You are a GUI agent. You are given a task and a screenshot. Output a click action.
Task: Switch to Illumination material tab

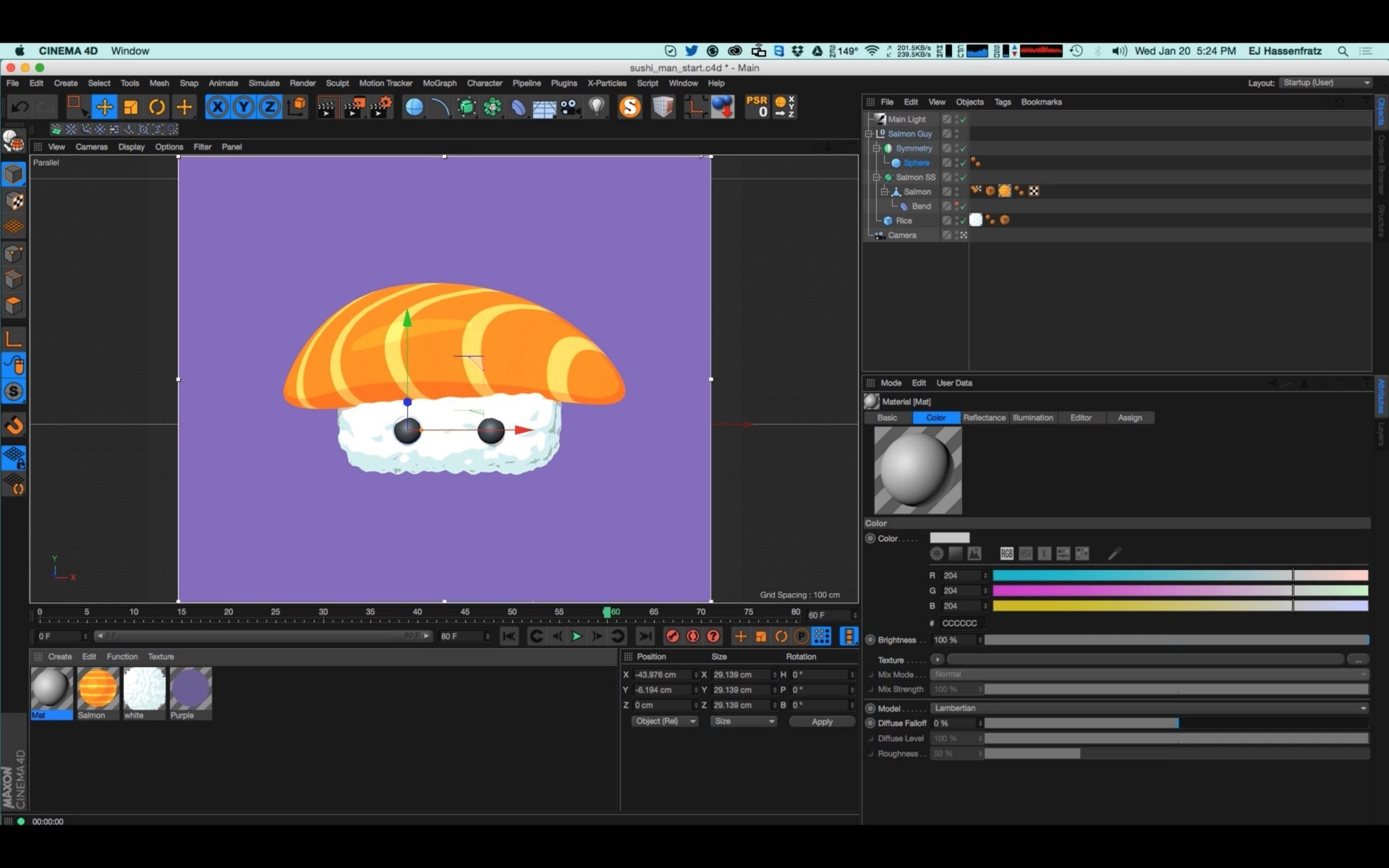point(1032,417)
